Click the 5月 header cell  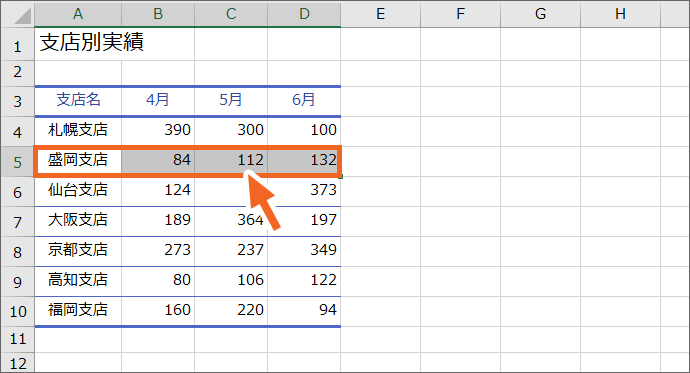point(231,102)
